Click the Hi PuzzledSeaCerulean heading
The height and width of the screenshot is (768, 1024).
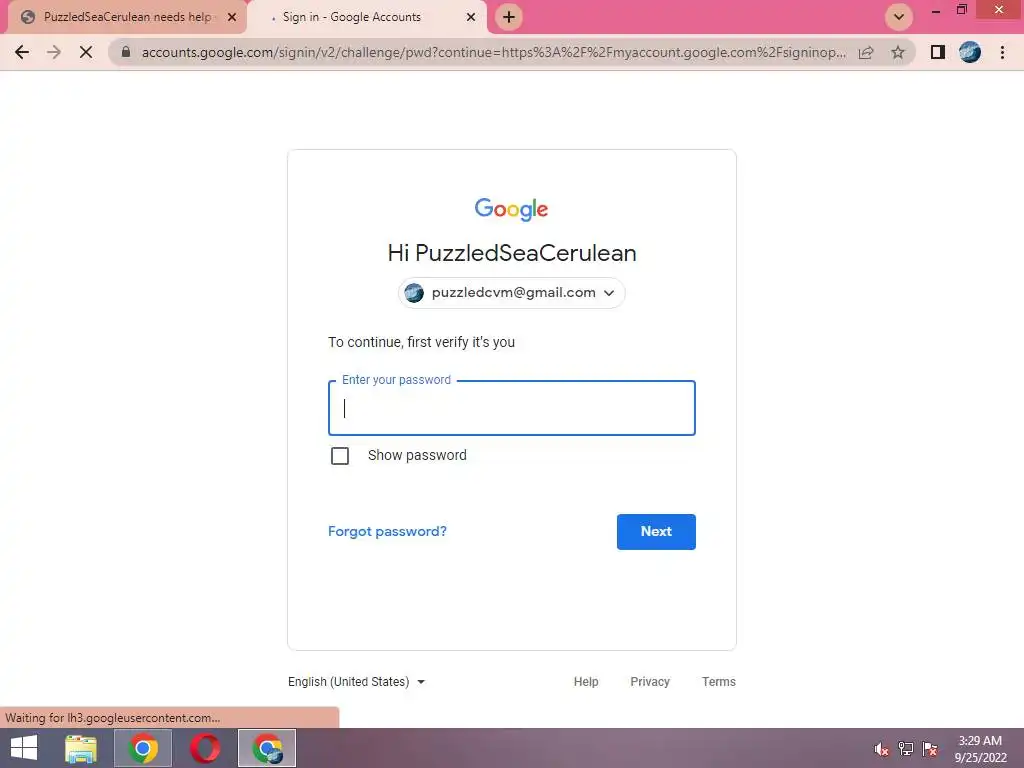[x=511, y=253]
